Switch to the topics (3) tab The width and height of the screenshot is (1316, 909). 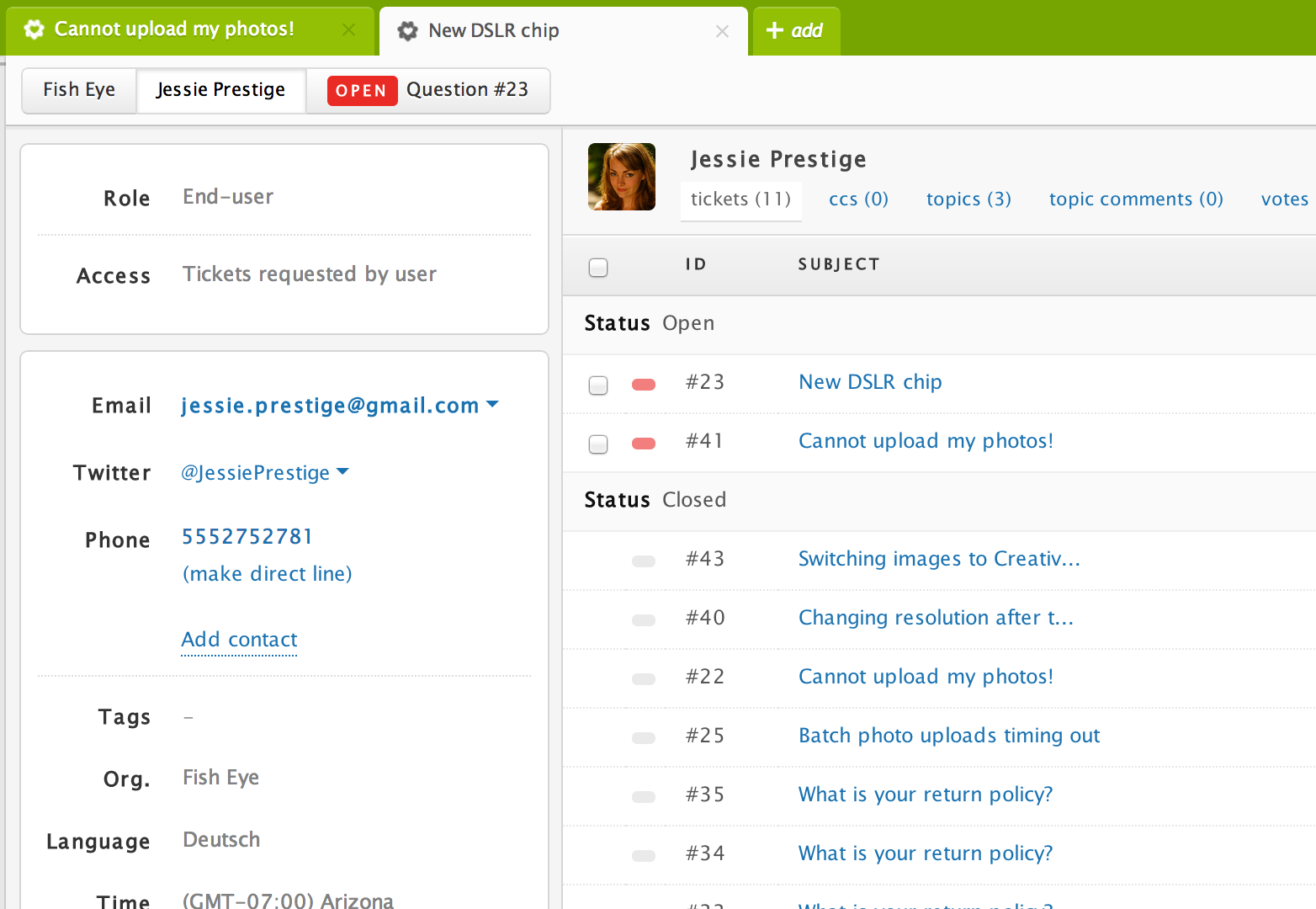tap(968, 199)
